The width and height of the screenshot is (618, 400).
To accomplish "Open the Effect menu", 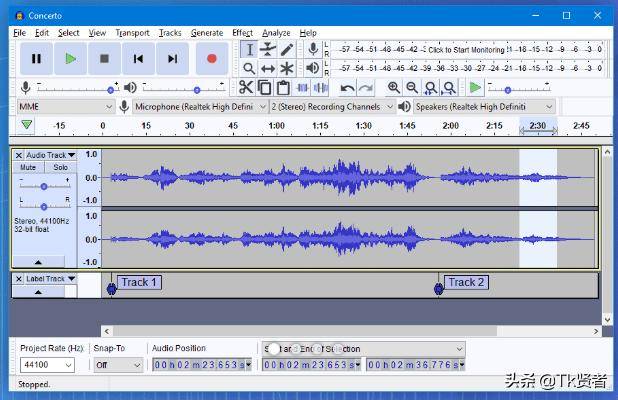I will click(242, 33).
